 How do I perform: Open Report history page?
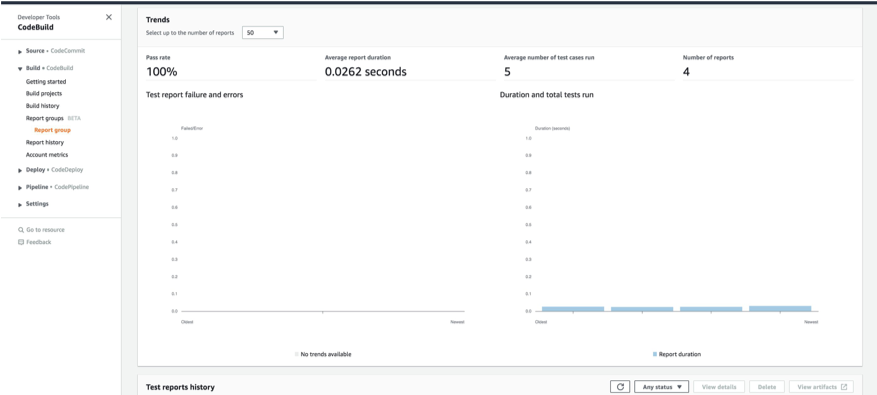pos(45,142)
